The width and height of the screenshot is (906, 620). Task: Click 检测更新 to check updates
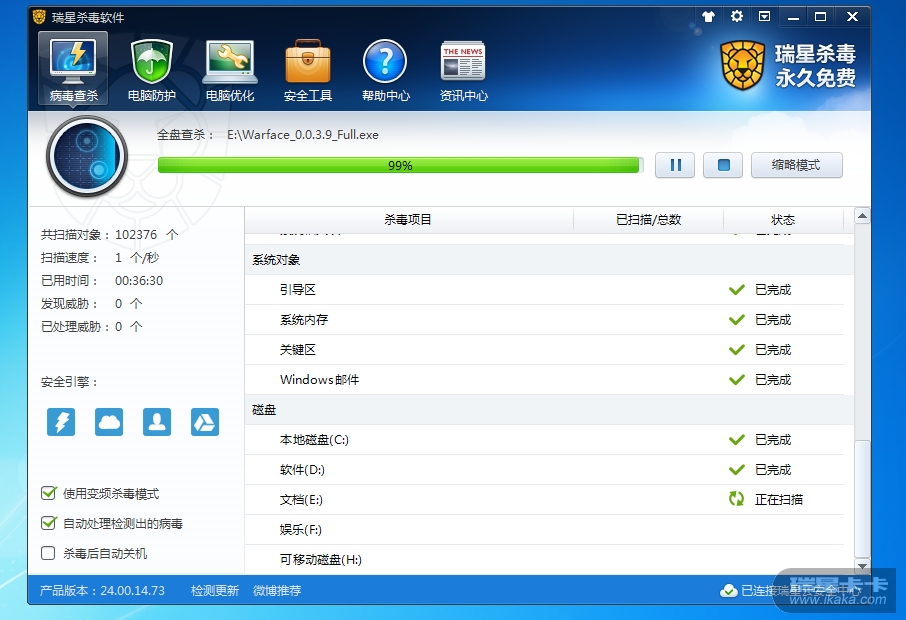pyautogui.click(x=215, y=591)
